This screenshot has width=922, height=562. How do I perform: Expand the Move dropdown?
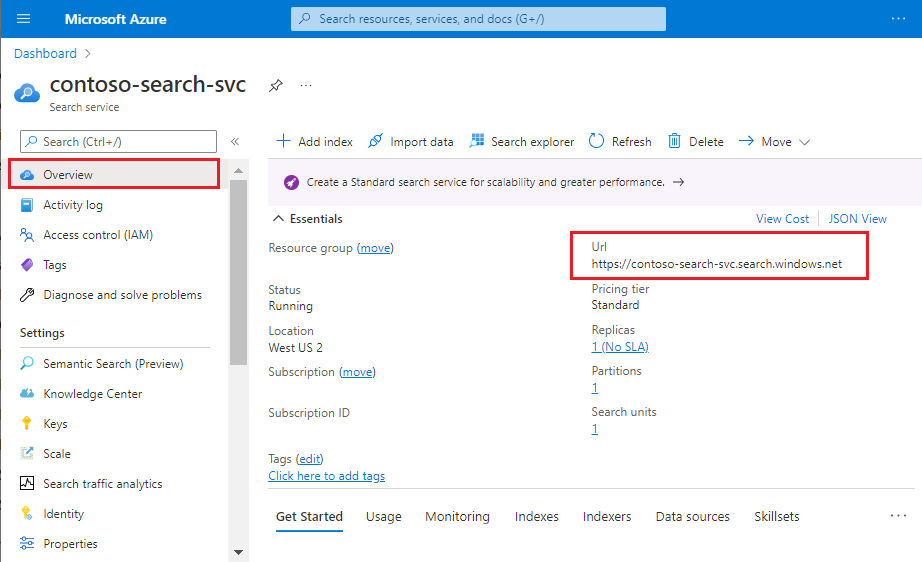point(774,141)
